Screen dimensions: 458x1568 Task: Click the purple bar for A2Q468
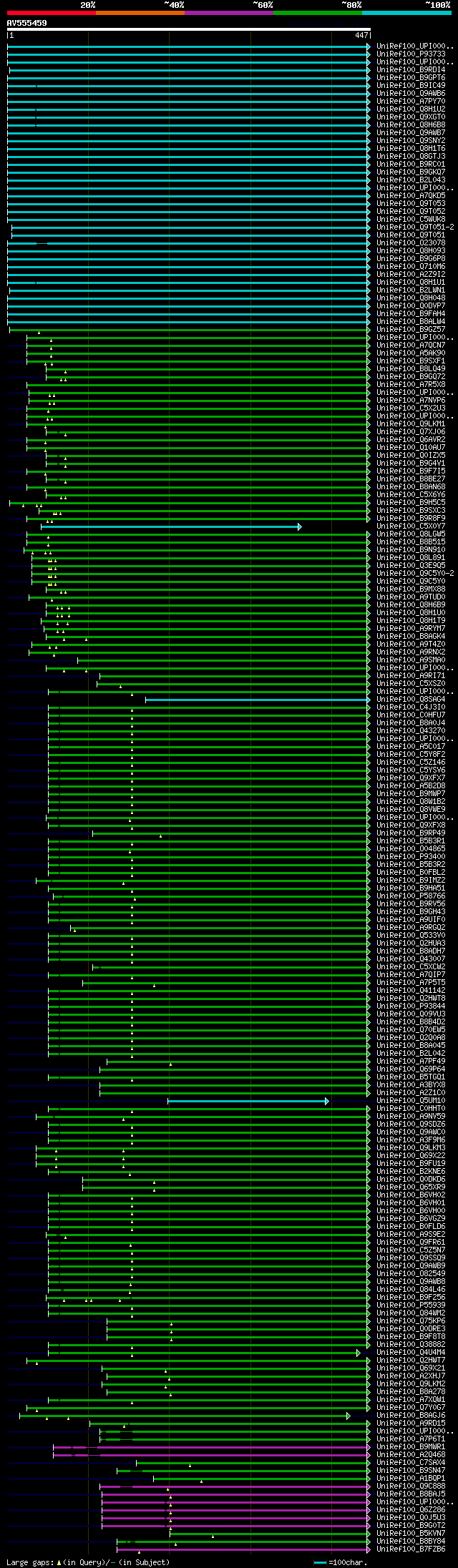(212, 1455)
